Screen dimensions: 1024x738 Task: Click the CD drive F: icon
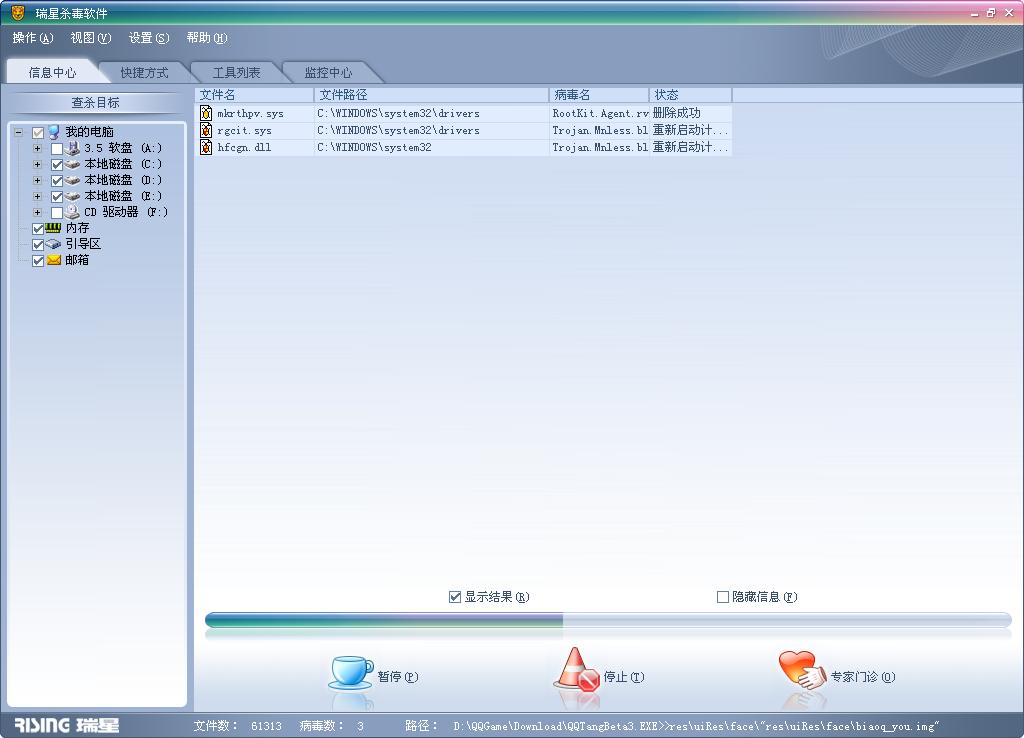(72, 212)
